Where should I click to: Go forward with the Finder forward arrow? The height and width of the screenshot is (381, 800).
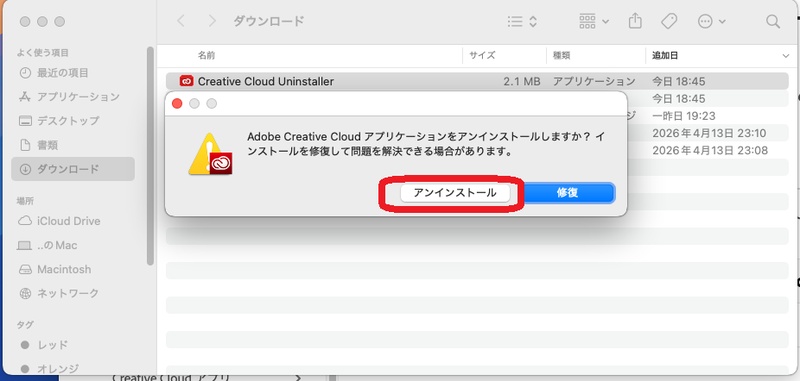[x=212, y=21]
